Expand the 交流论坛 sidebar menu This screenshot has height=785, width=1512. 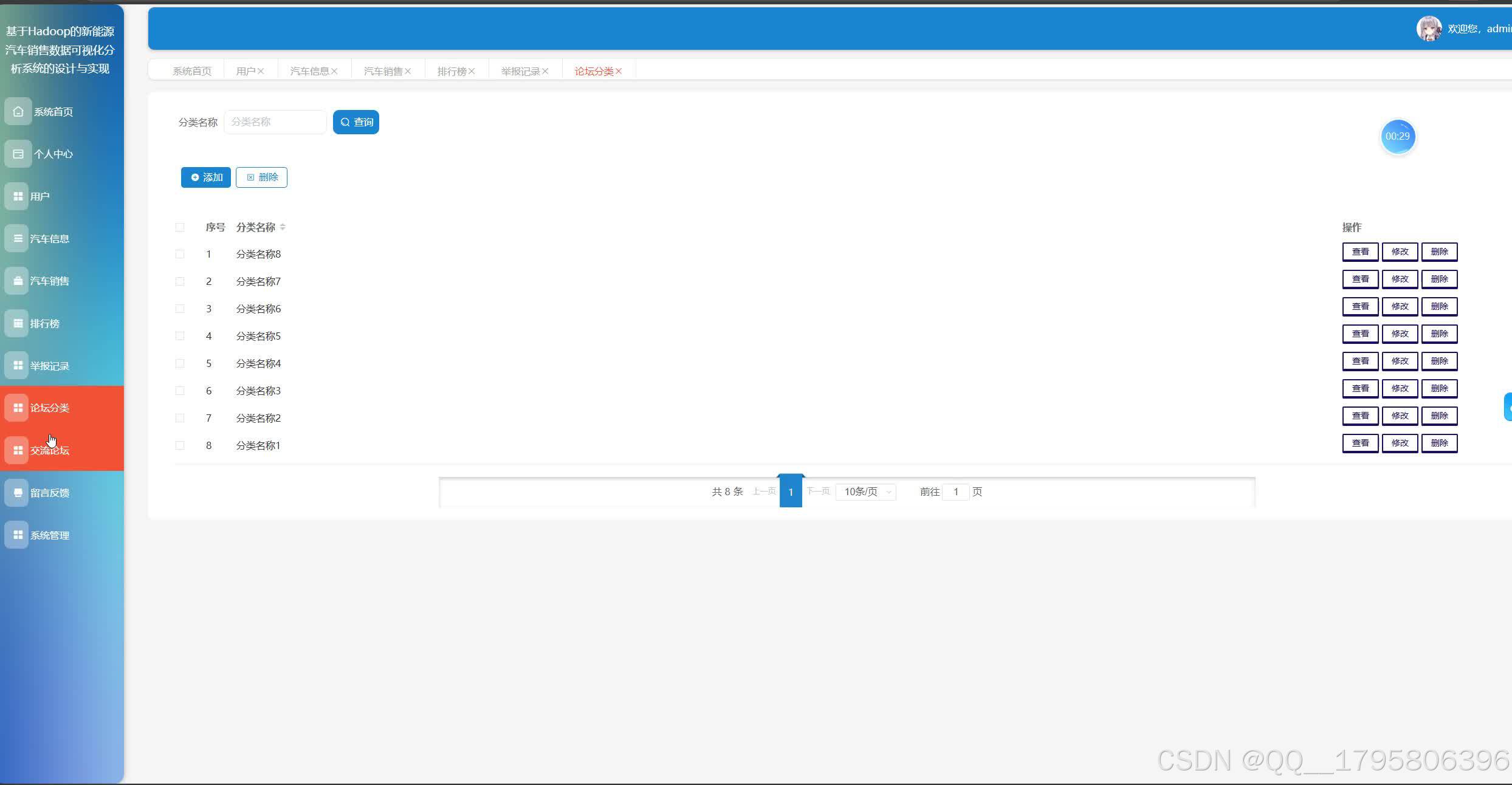pyautogui.click(x=50, y=450)
